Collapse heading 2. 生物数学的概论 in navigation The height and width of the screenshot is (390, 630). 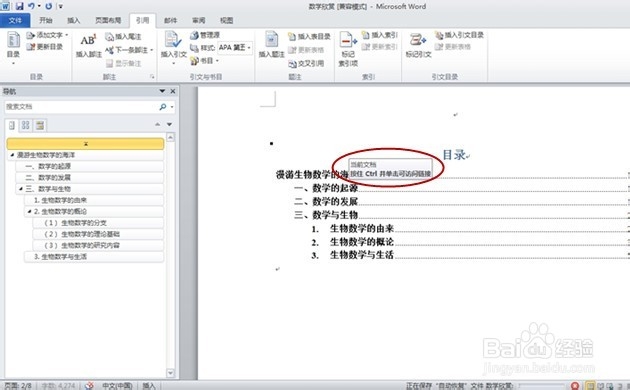[30, 211]
